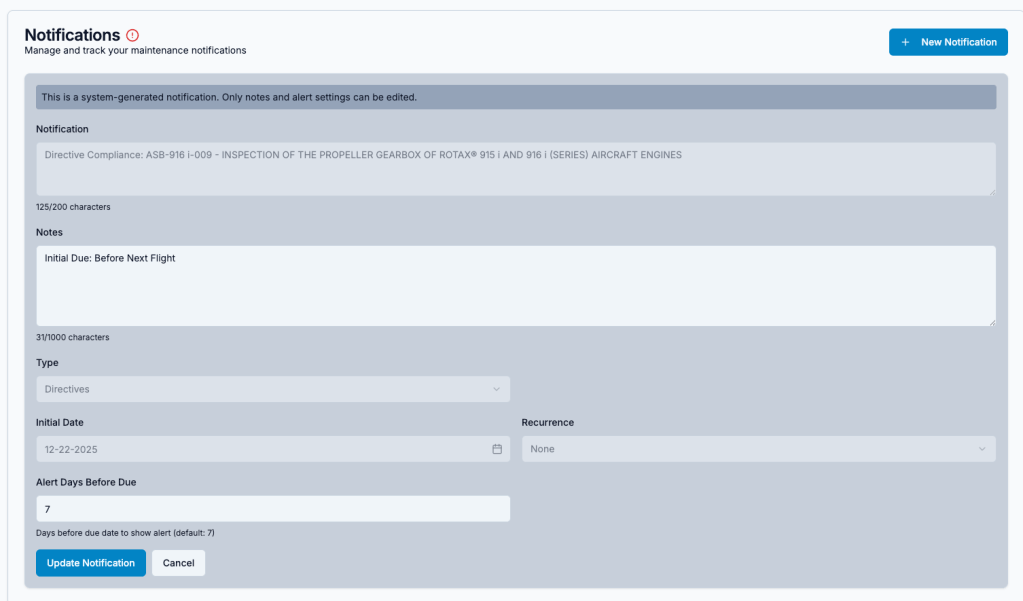Image resolution: width=1023 pixels, height=601 pixels.
Task: Click the Notifications page heading
Action: [x=72, y=35]
